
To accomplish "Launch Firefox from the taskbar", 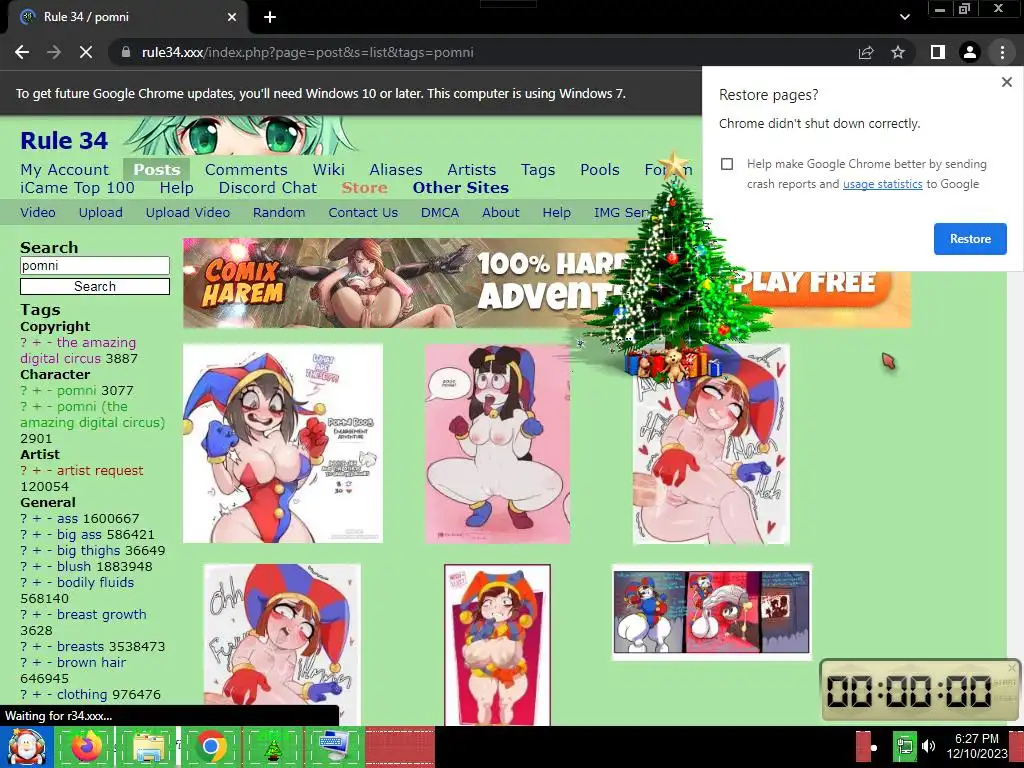I will [x=86, y=747].
